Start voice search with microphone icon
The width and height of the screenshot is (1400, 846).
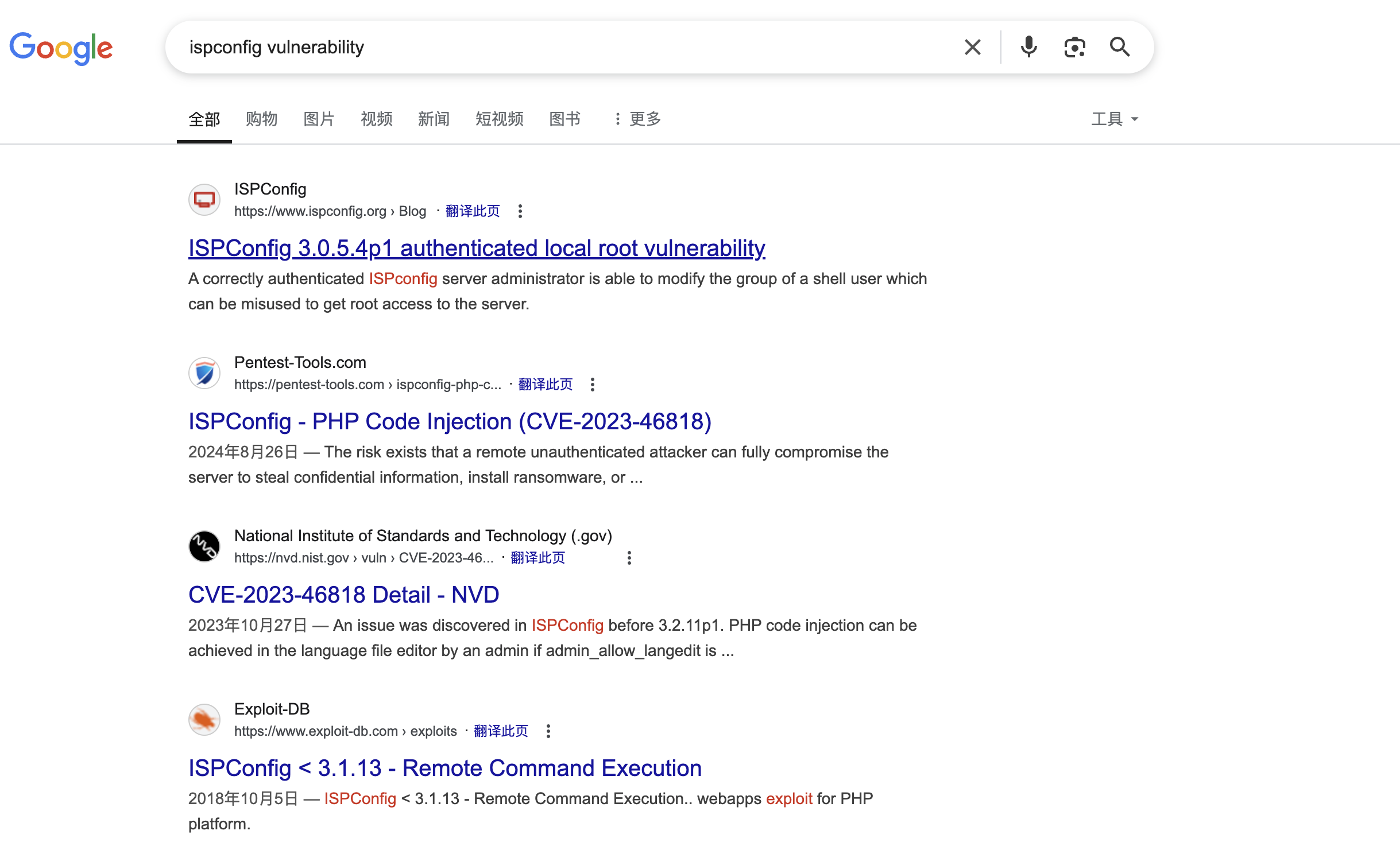pos(1028,47)
